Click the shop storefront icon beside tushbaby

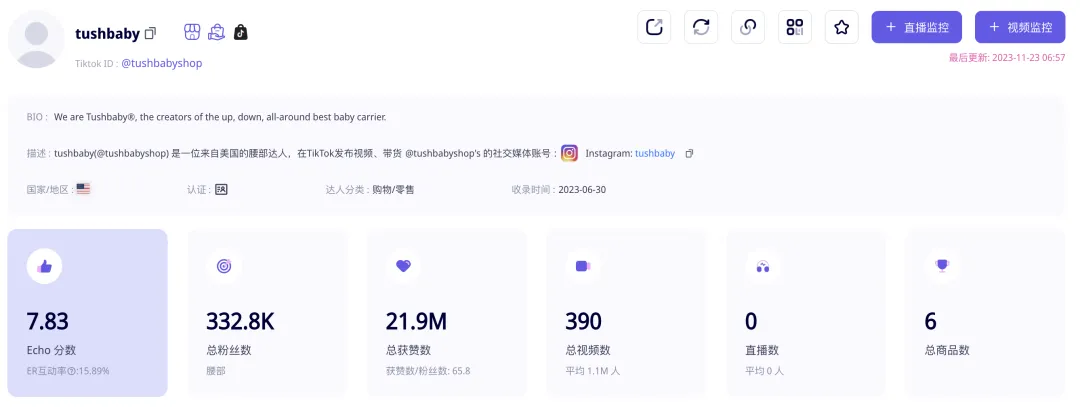click(191, 32)
